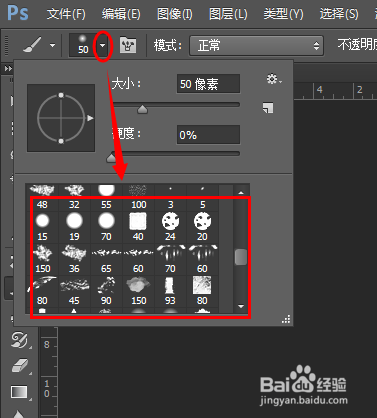The height and width of the screenshot is (418, 377).
Task: Select the 90 size speckle brush
Action: (x=106, y=291)
